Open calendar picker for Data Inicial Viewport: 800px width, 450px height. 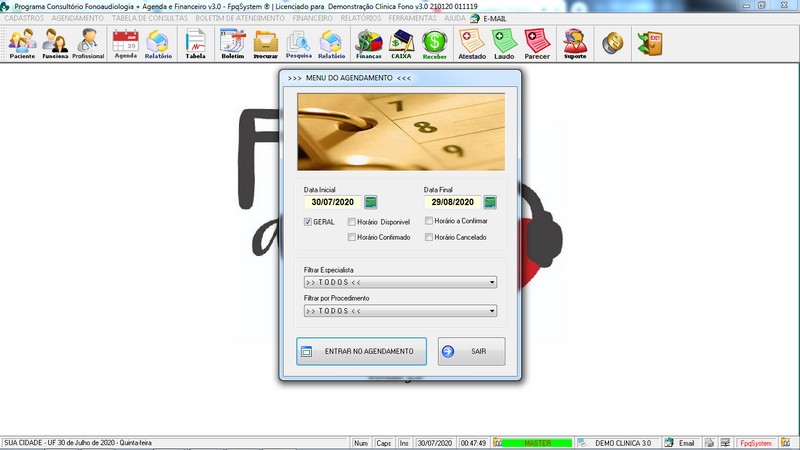pyautogui.click(x=370, y=202)
